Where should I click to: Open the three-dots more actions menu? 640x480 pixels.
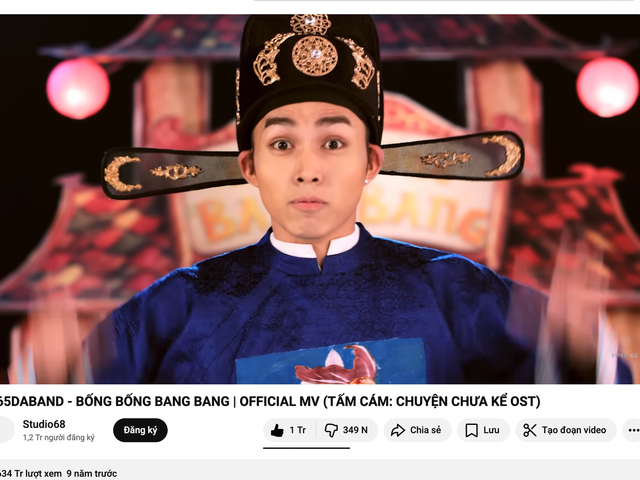click(x=633, y=430)
